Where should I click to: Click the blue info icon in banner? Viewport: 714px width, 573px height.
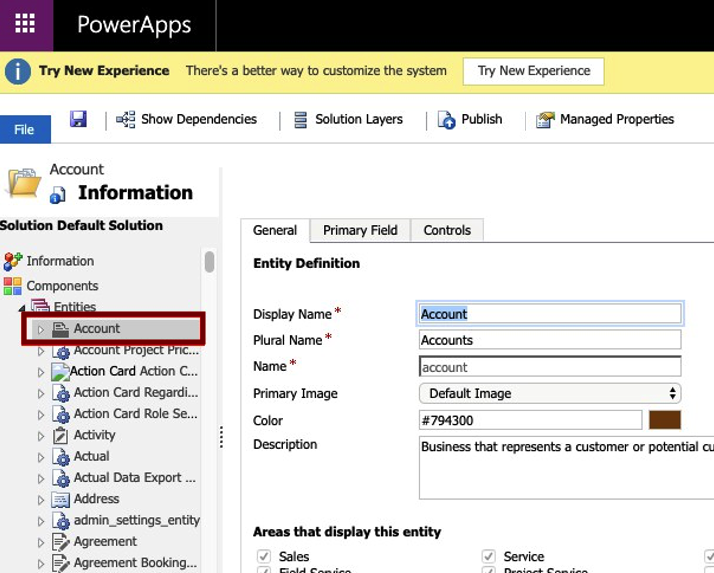[x=18, y=72]
